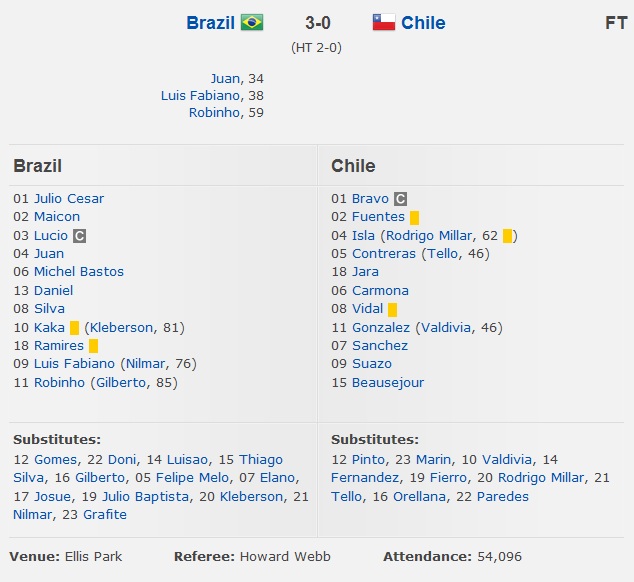Click the Chile flag icon
The height and width of the screenshot is (582, 634).
[x=384, y=22]
